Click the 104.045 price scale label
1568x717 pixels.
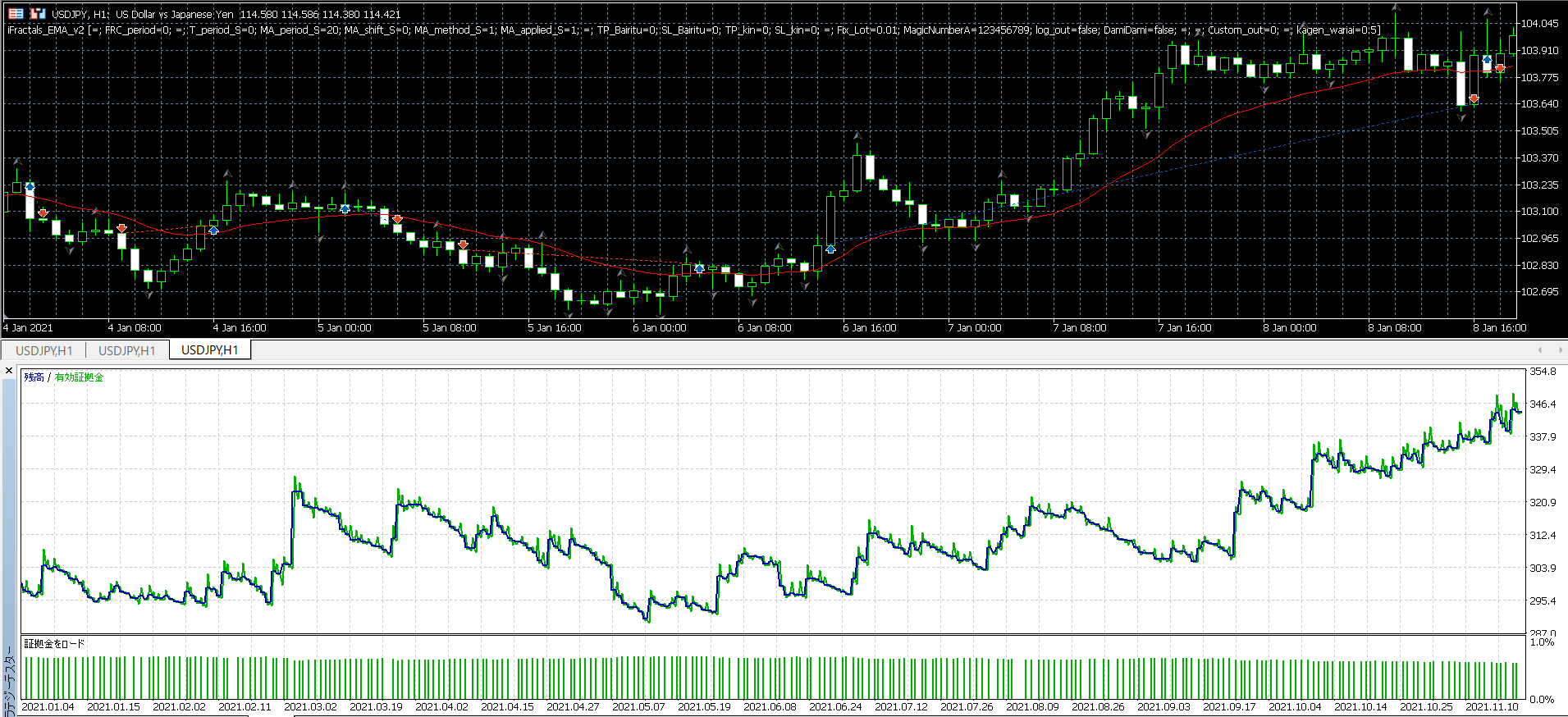tap(1539, 24)
